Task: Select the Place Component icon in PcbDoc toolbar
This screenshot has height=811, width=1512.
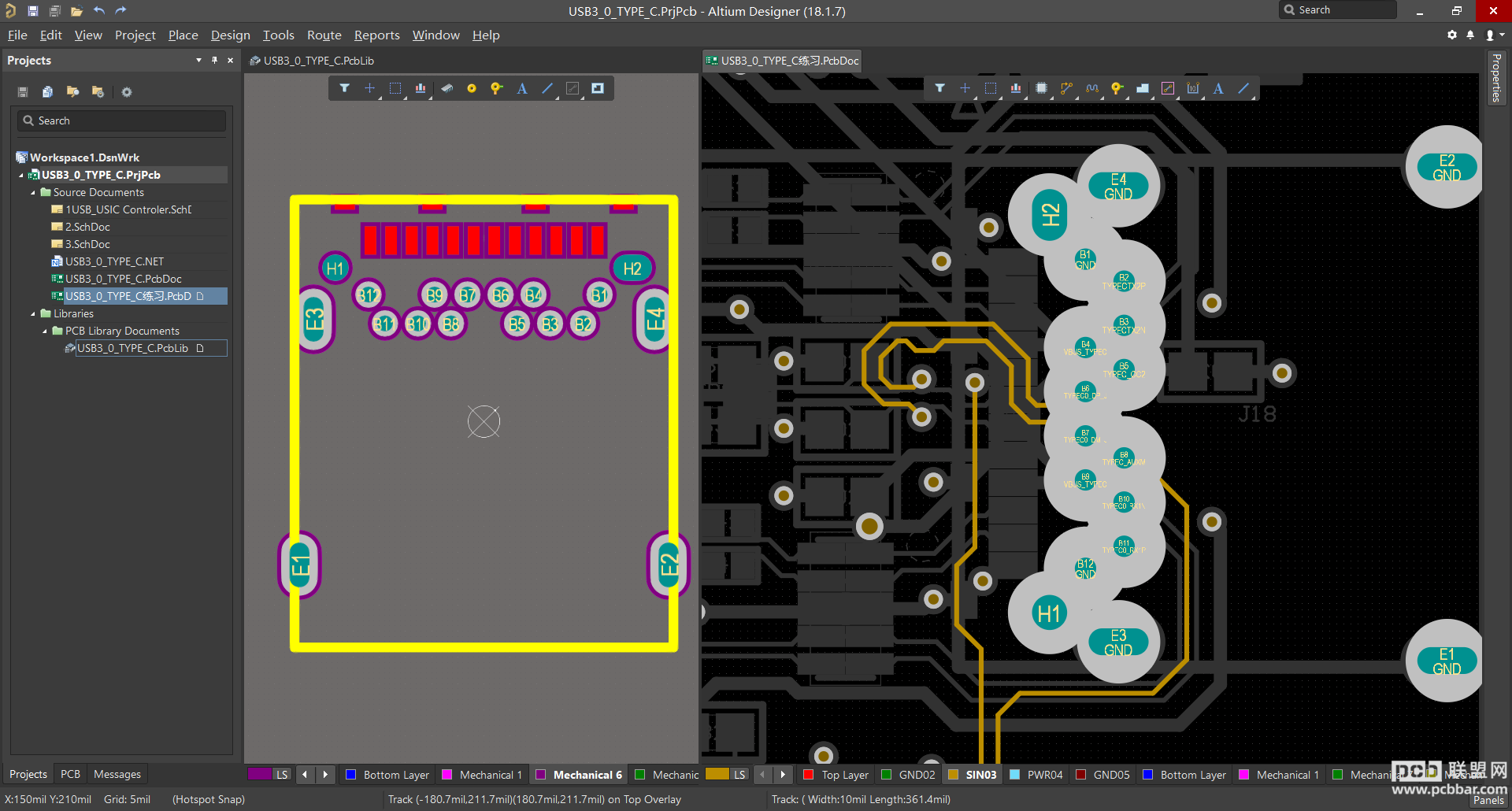Action: [x=1041, y=88]
